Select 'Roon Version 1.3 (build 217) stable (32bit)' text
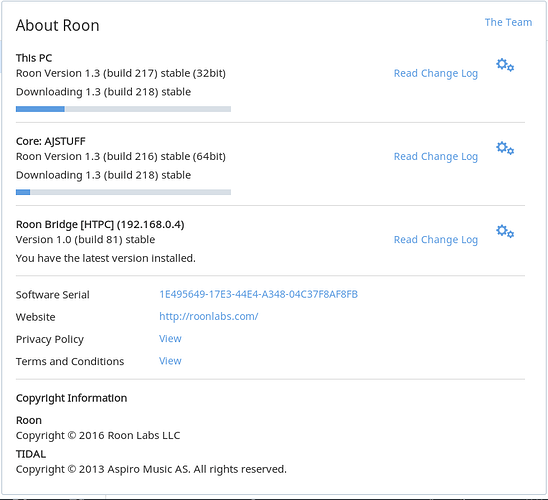This screenshot has width=548, height=500. tap(121, 74)
